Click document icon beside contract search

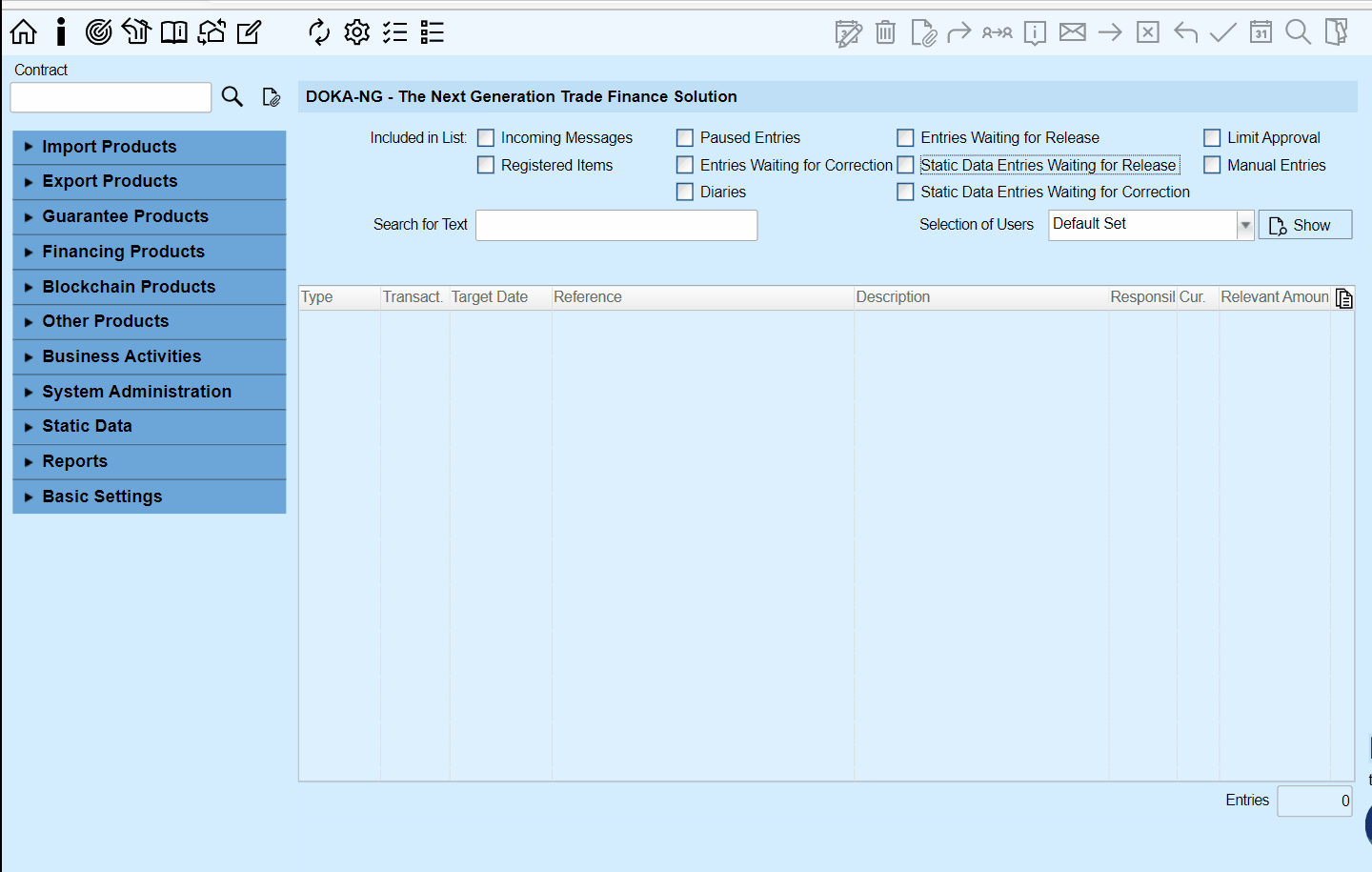pos(272,97)
